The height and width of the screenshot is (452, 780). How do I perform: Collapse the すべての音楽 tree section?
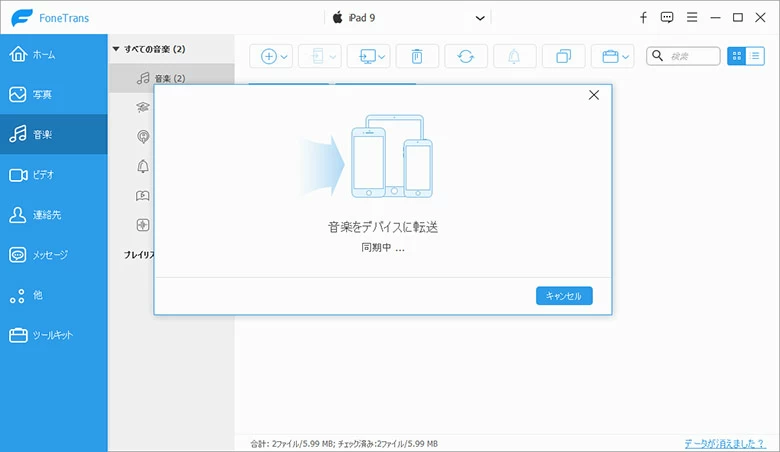(x=116, y=48)
